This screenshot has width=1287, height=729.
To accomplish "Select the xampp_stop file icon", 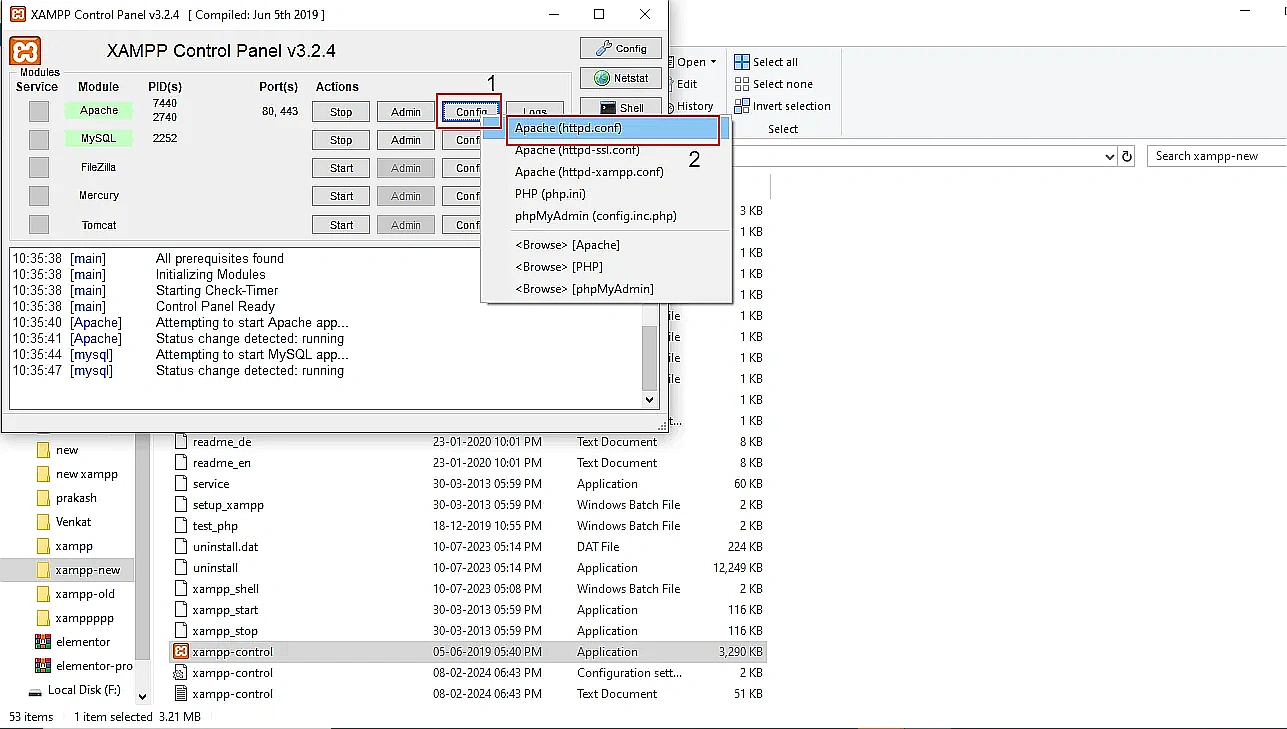I will coord(181,631).
